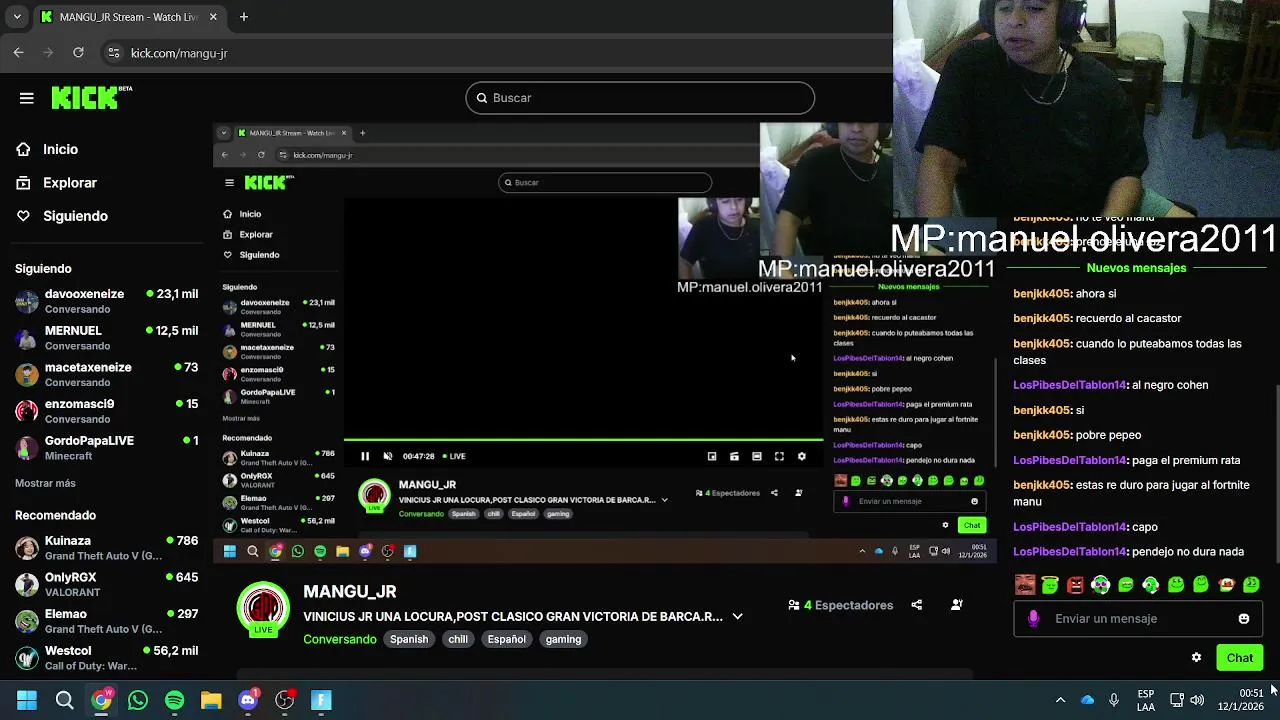Open davooxeneize channel in sidebar
Screen dimensions: 1280x720
pos(106,301)
